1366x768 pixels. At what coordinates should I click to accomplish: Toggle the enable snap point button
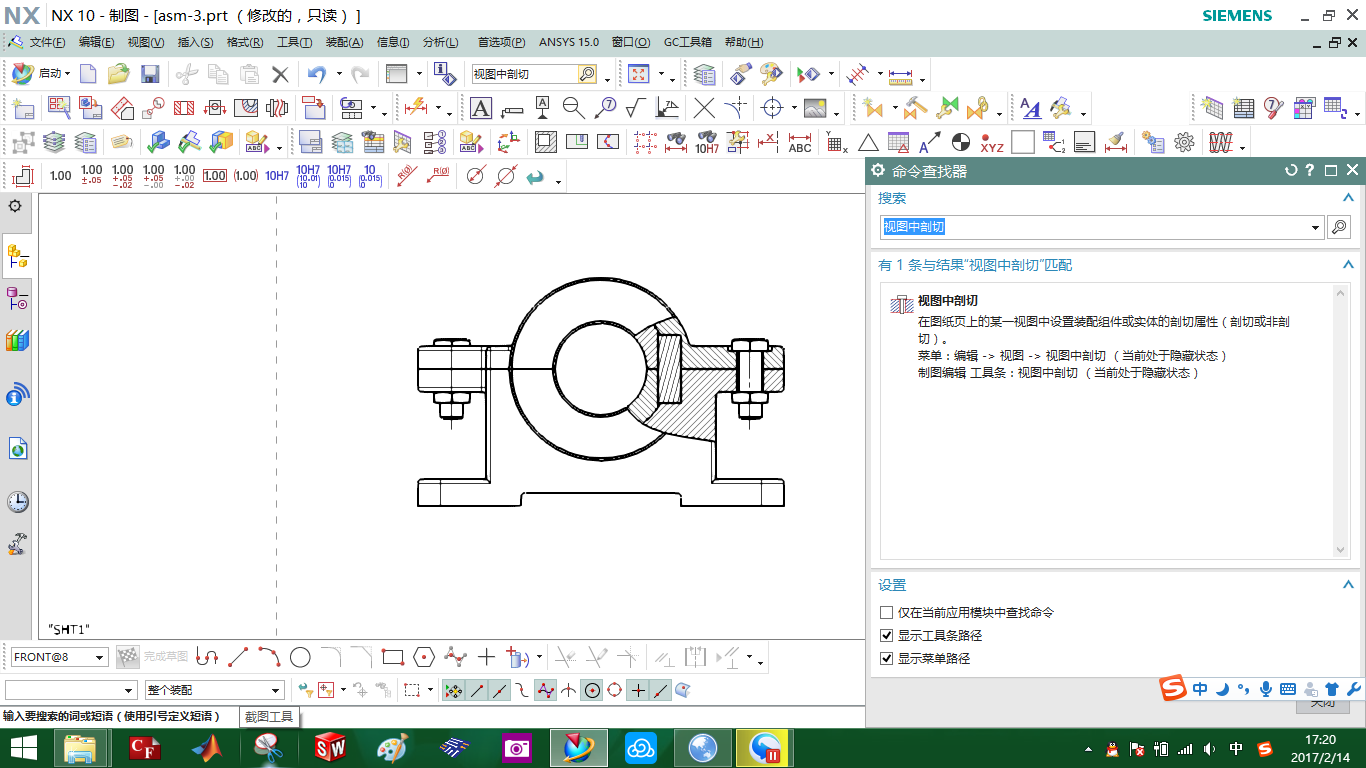tap(453, 690)
